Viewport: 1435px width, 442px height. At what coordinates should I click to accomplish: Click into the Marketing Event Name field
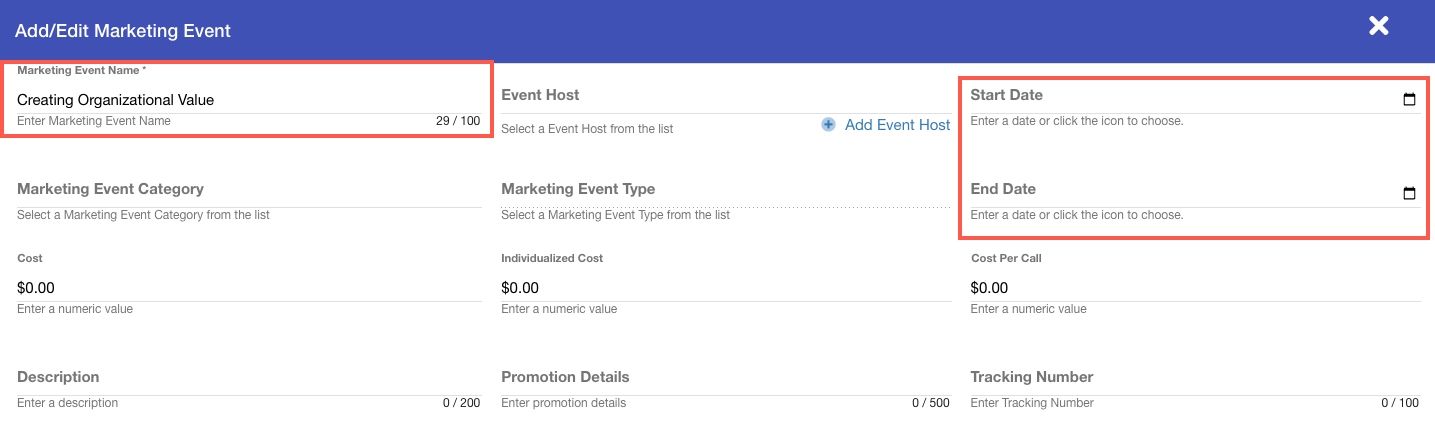[248, 99]
